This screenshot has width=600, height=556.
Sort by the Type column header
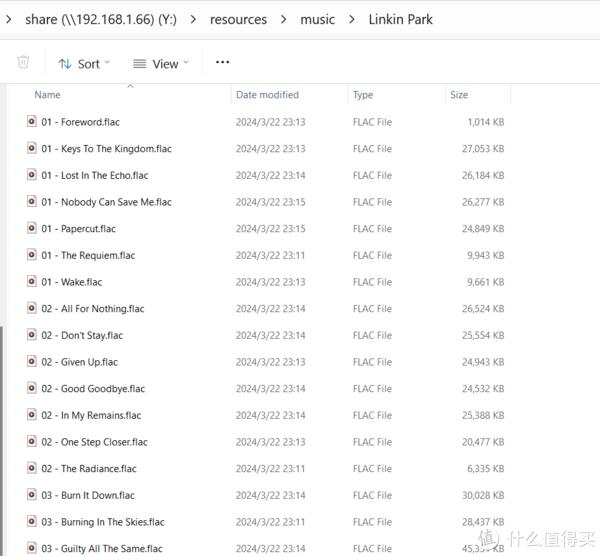[362, 95]
